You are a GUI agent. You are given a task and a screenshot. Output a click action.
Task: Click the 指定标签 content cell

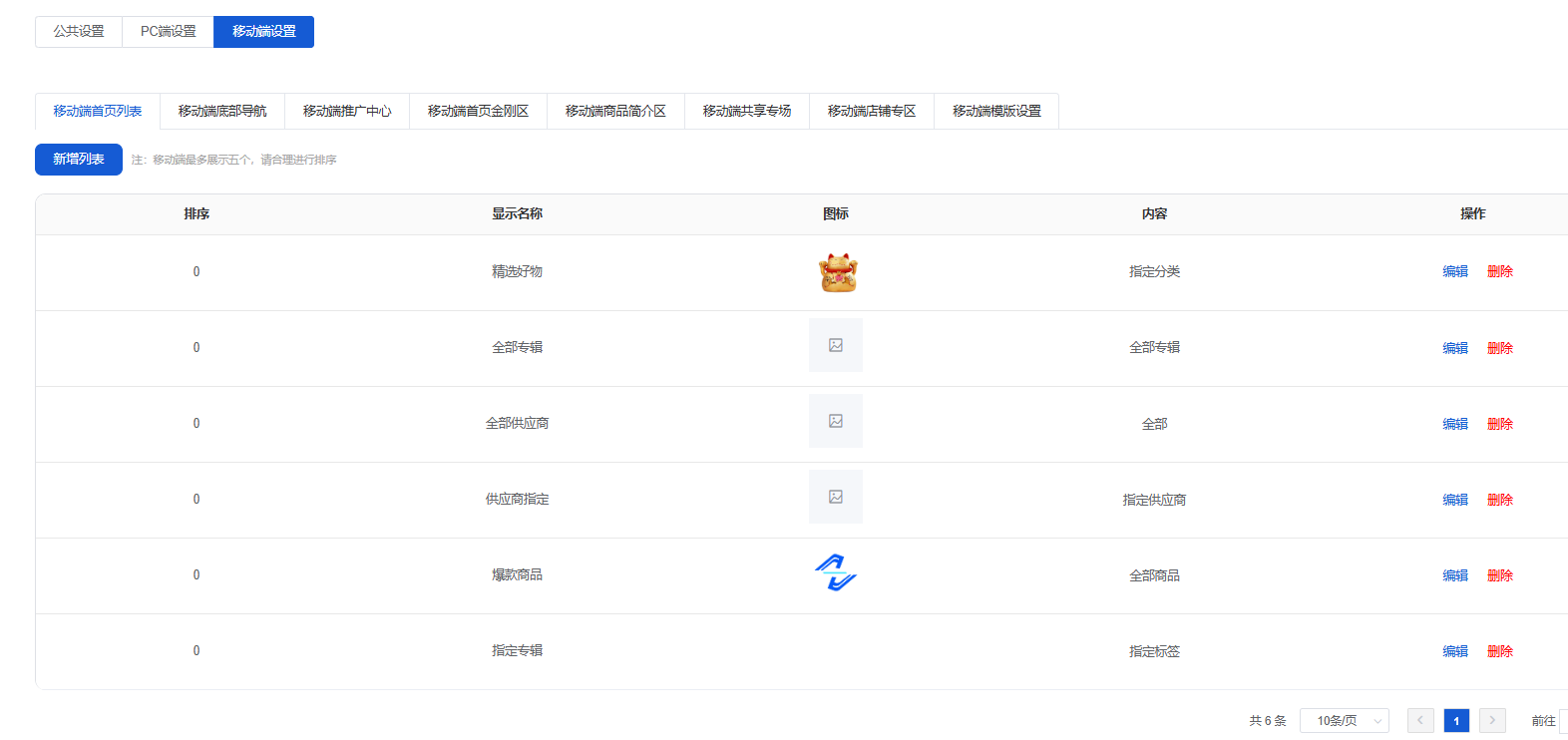pos(1155,651)
